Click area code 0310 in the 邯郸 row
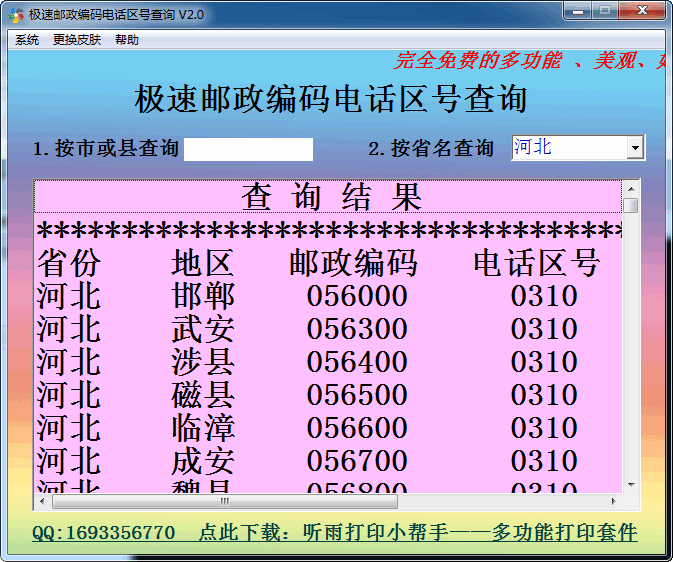The image size is (673, 562). 544,296
